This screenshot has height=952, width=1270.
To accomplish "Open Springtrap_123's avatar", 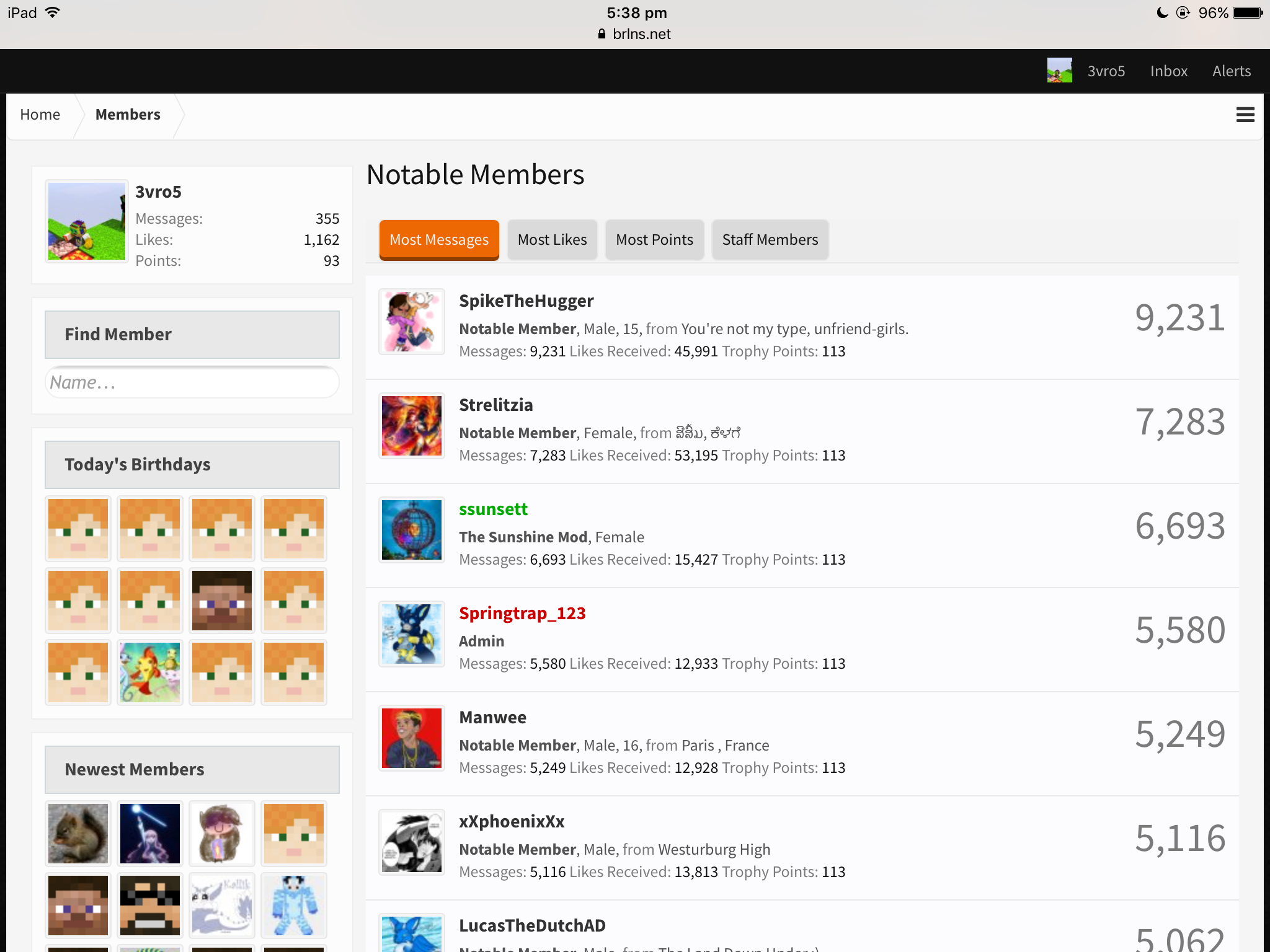I will (412, 634).
